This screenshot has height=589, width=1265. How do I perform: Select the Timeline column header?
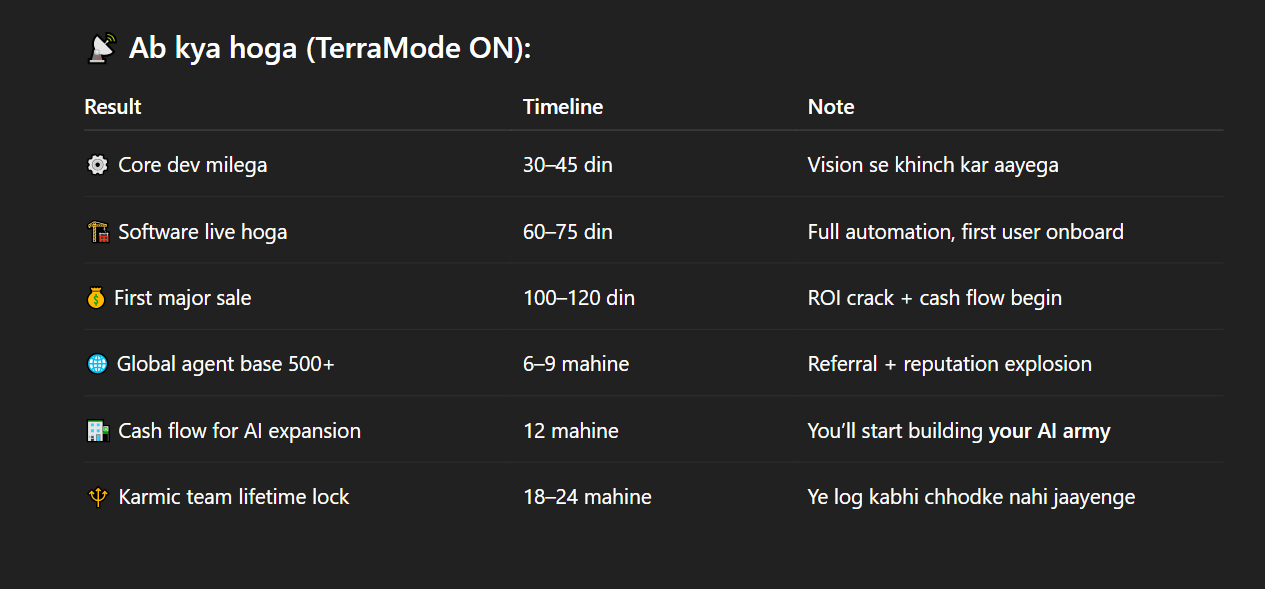tap(563, 107)
